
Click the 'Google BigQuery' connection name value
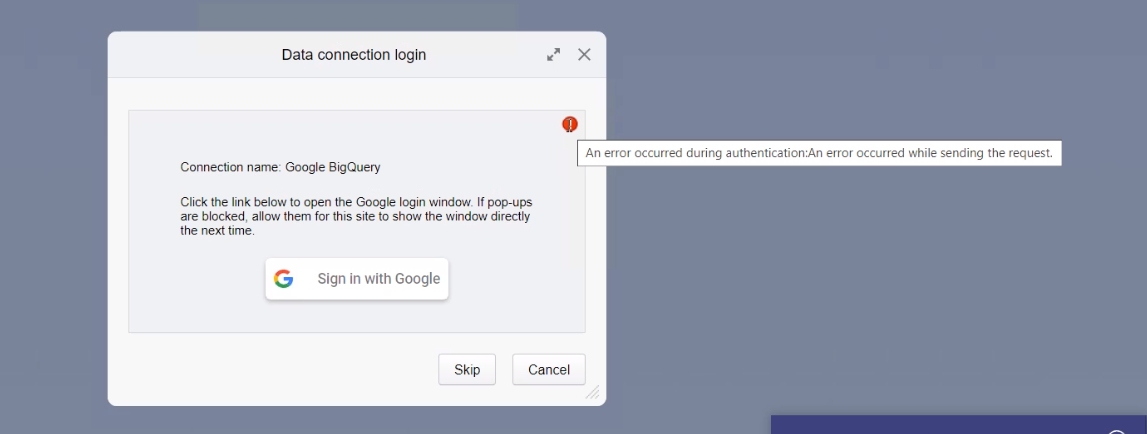pos(333,167)
